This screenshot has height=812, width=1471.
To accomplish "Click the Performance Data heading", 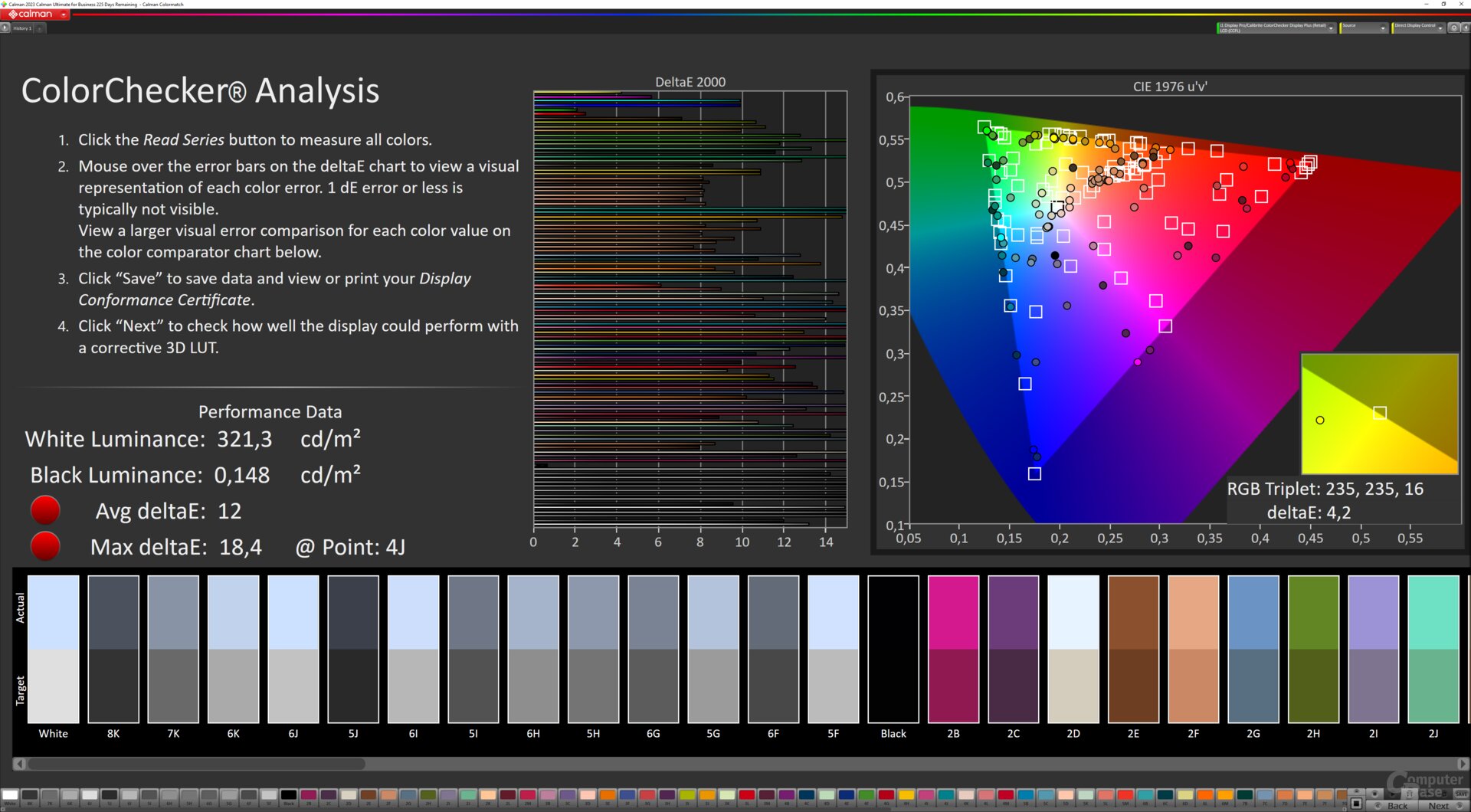I will pyautogui.click(x=270, y=412).
